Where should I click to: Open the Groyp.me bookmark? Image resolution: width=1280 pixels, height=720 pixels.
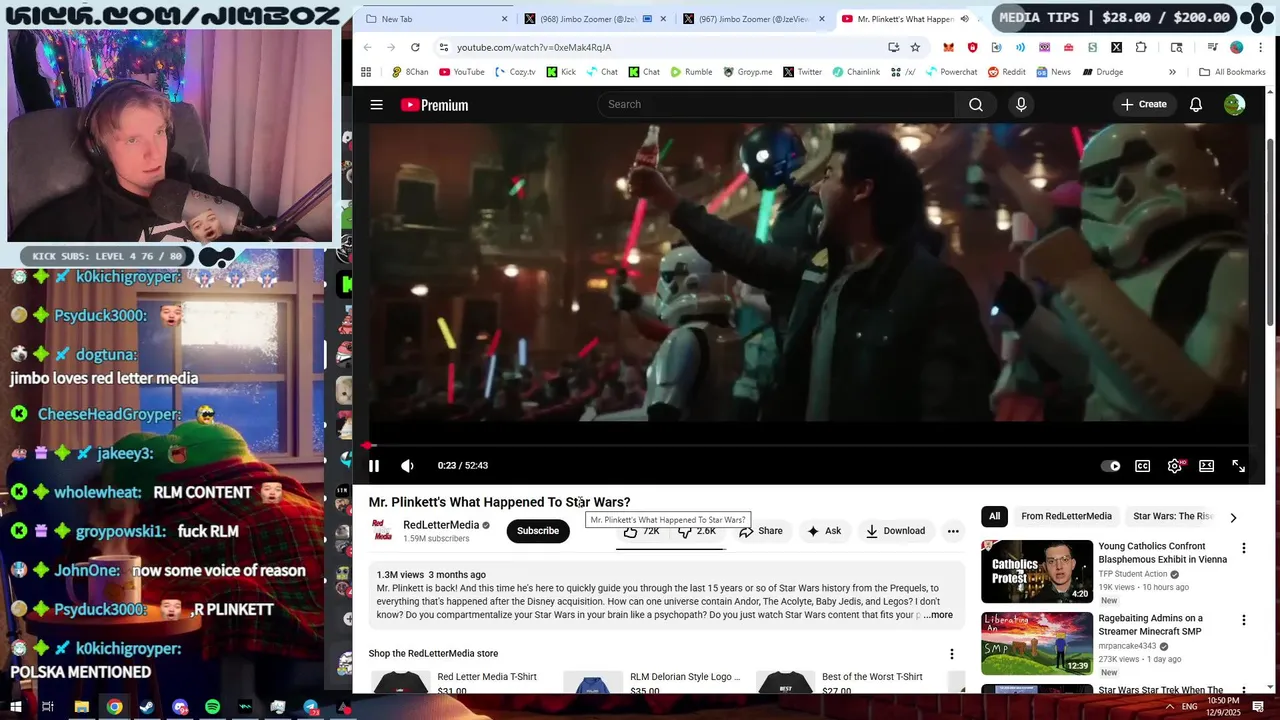click(748, 72)
